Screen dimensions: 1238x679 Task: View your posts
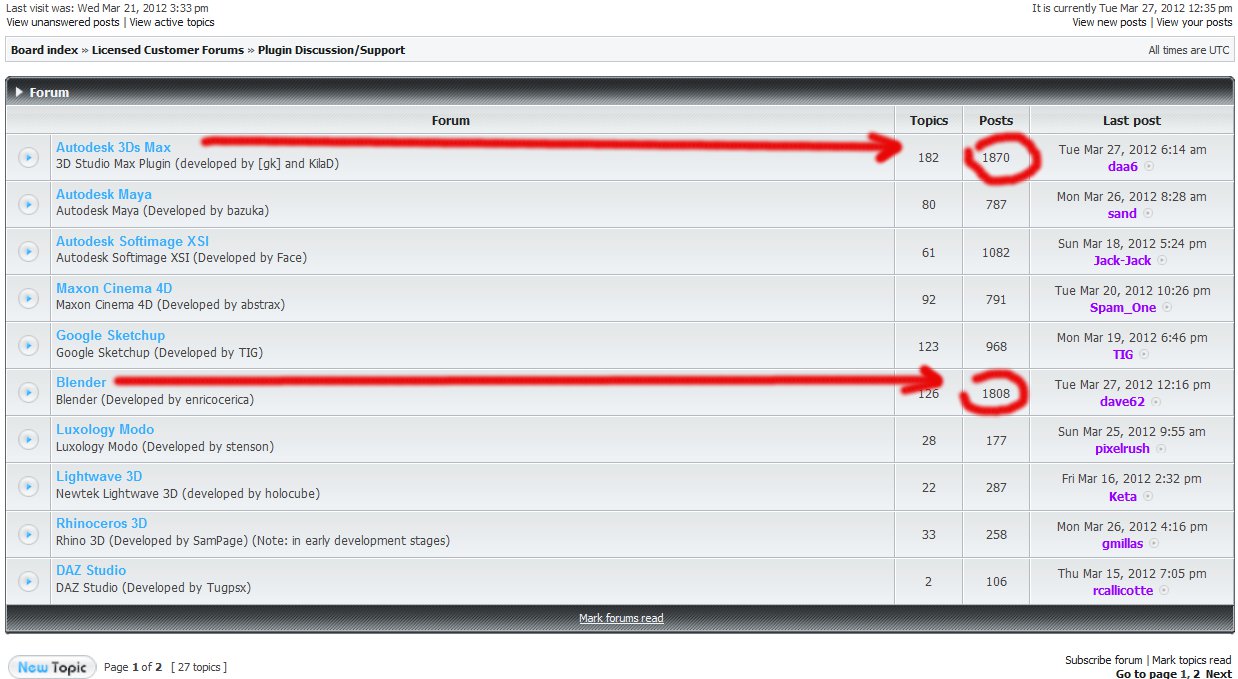[x=1194, y=22]
